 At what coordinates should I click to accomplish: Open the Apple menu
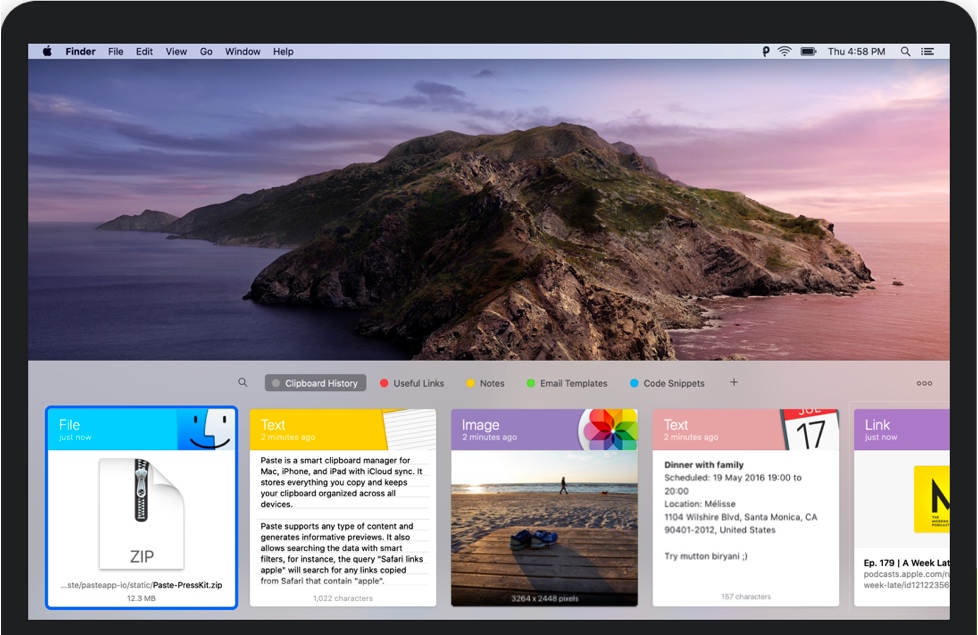pyautogui.click(x=47, y=51)
